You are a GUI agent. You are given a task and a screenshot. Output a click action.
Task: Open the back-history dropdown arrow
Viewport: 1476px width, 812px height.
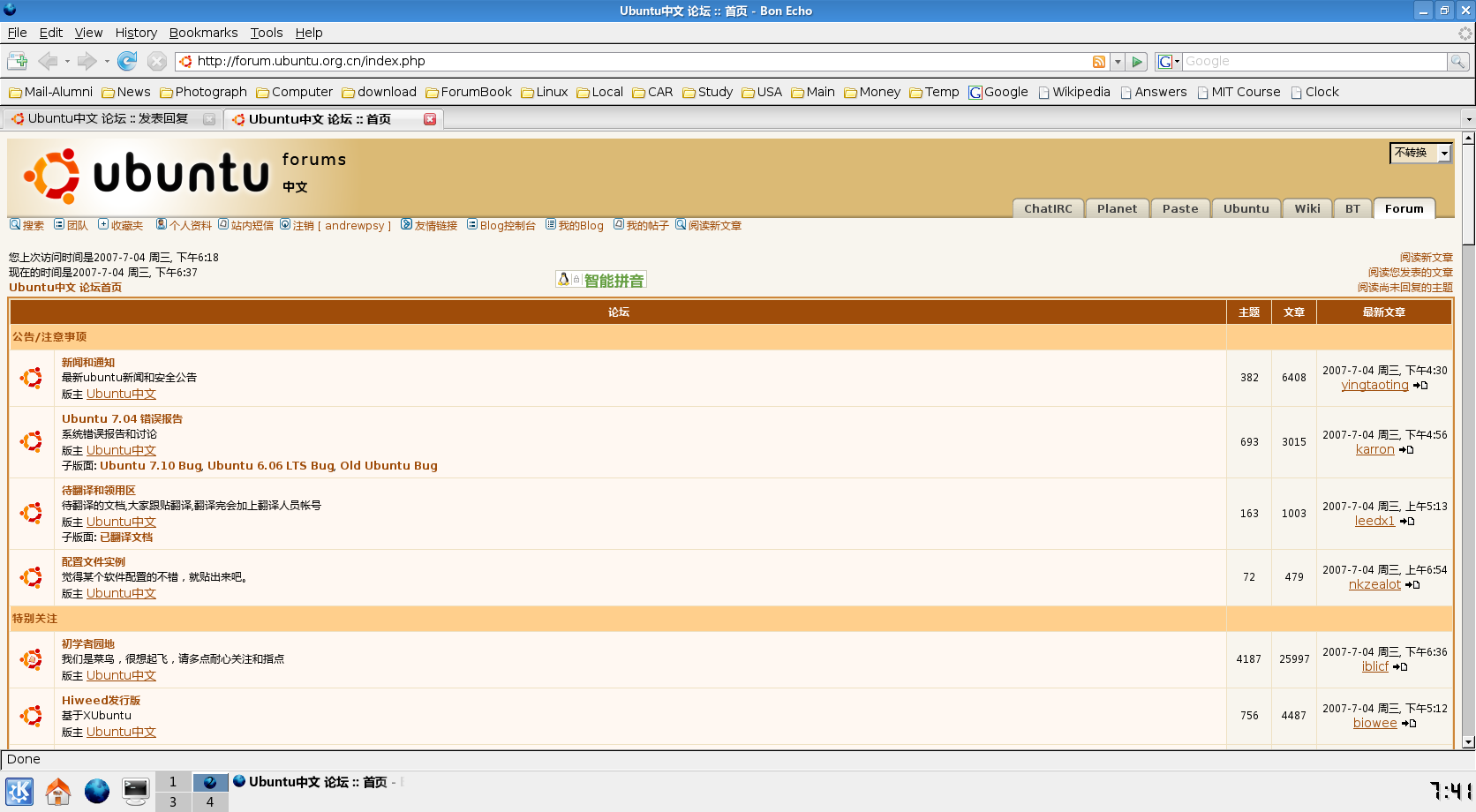67,62
